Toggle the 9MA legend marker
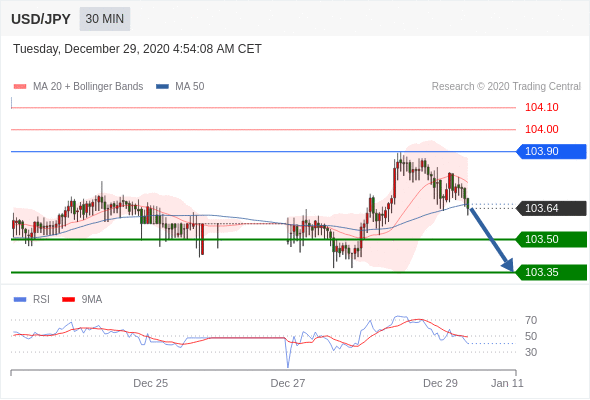 [68, 300]
